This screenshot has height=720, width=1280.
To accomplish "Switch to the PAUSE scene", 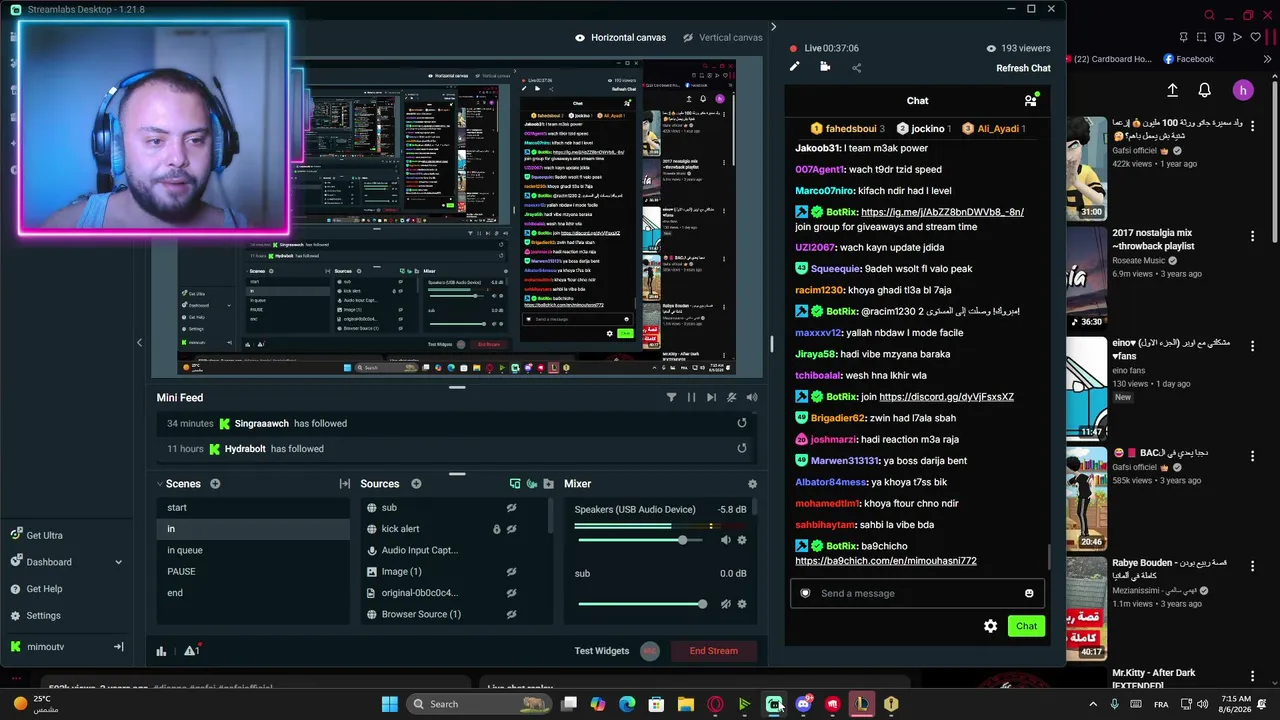I will [x=253, y=572].
